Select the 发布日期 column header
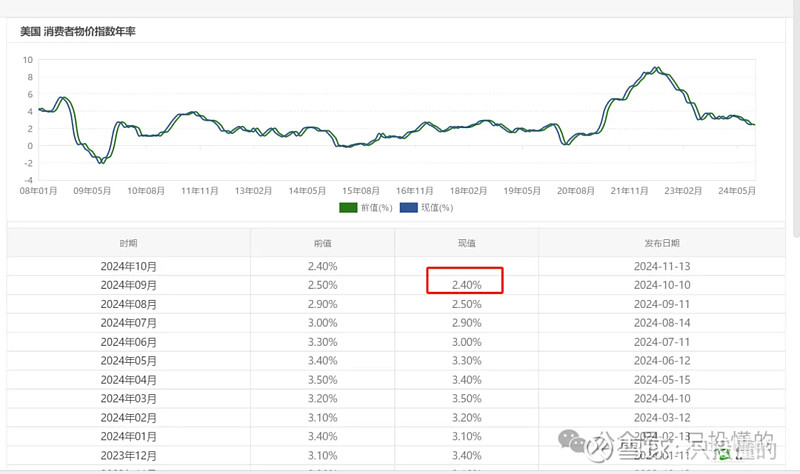This screenshot has width=800, height=474. tap(662, 243)
